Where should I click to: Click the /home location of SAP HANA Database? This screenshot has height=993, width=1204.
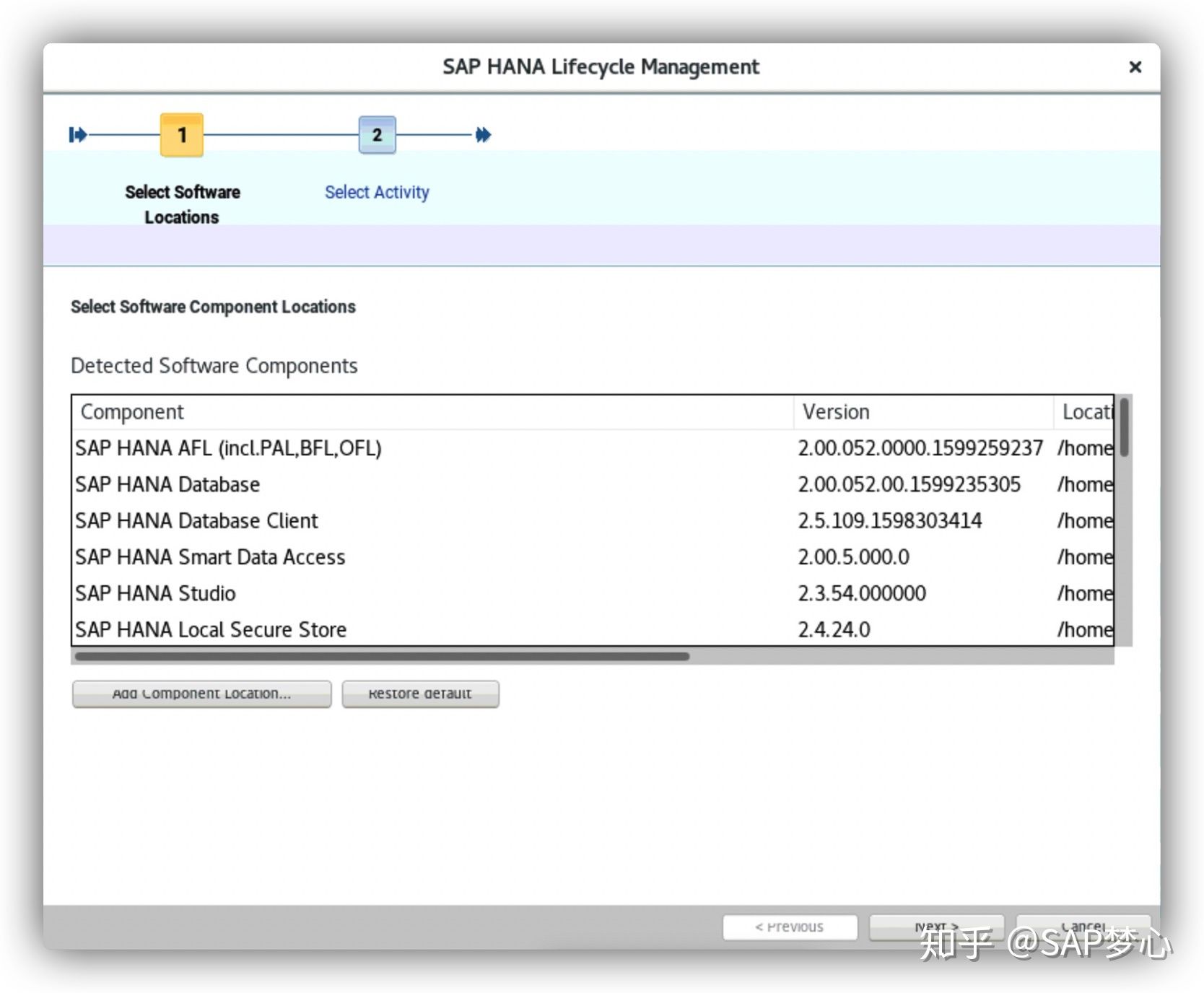coord(1085,484)
